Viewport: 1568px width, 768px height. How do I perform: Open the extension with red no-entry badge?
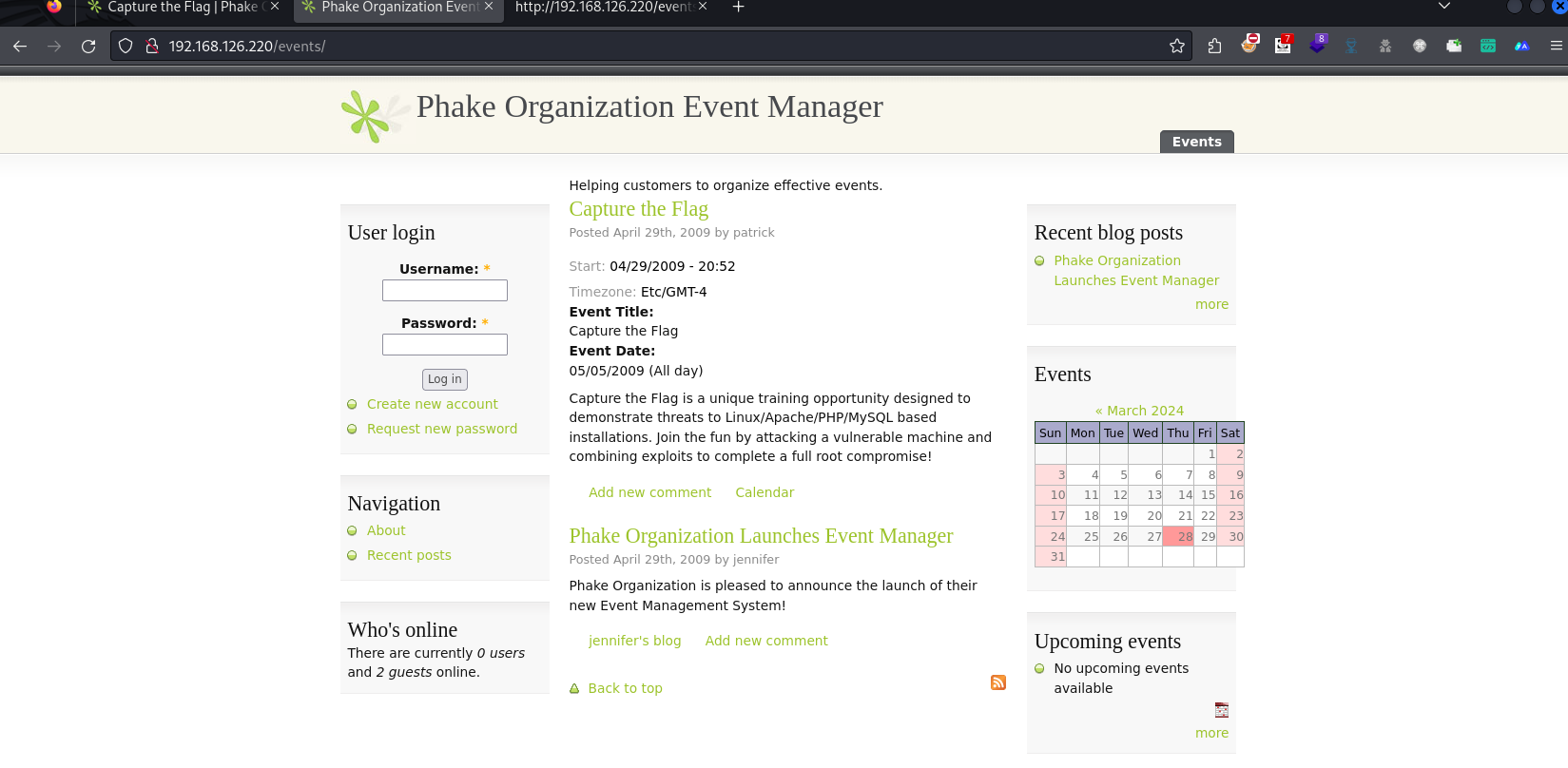tap(1249, 44)
